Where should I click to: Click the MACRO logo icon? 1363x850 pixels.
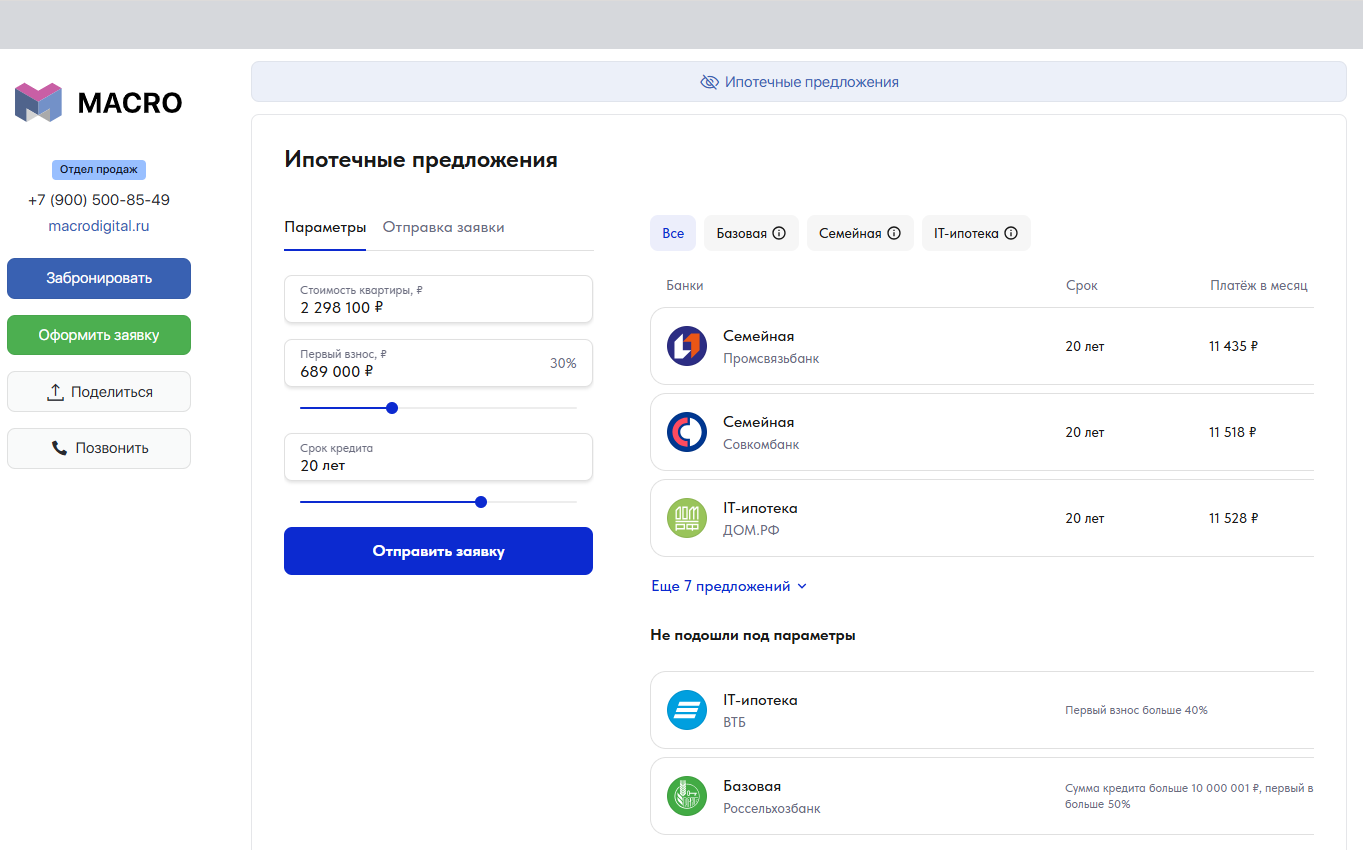[x=38, y=103]
